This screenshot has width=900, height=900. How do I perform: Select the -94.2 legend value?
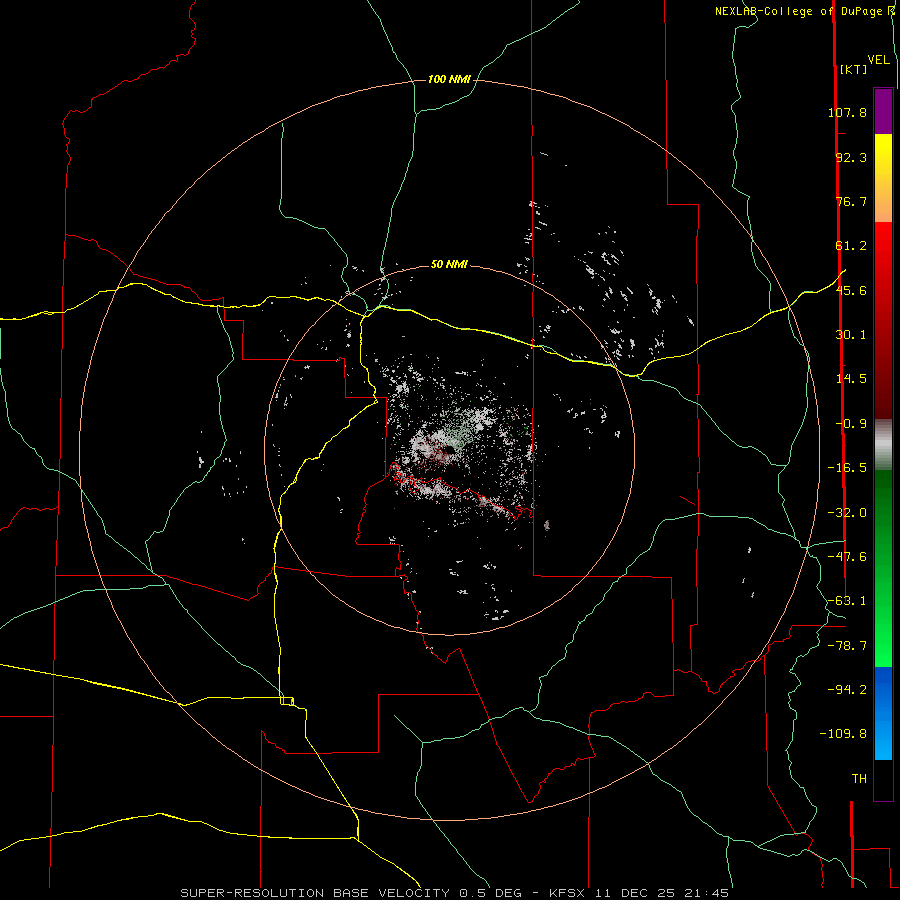tap(847, 689)
